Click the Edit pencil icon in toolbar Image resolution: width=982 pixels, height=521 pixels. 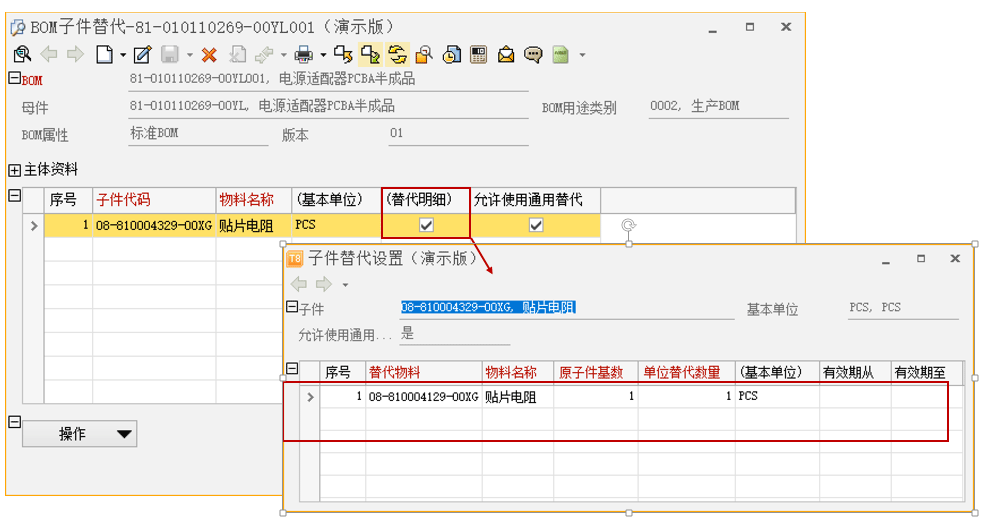tap(142, 54)
